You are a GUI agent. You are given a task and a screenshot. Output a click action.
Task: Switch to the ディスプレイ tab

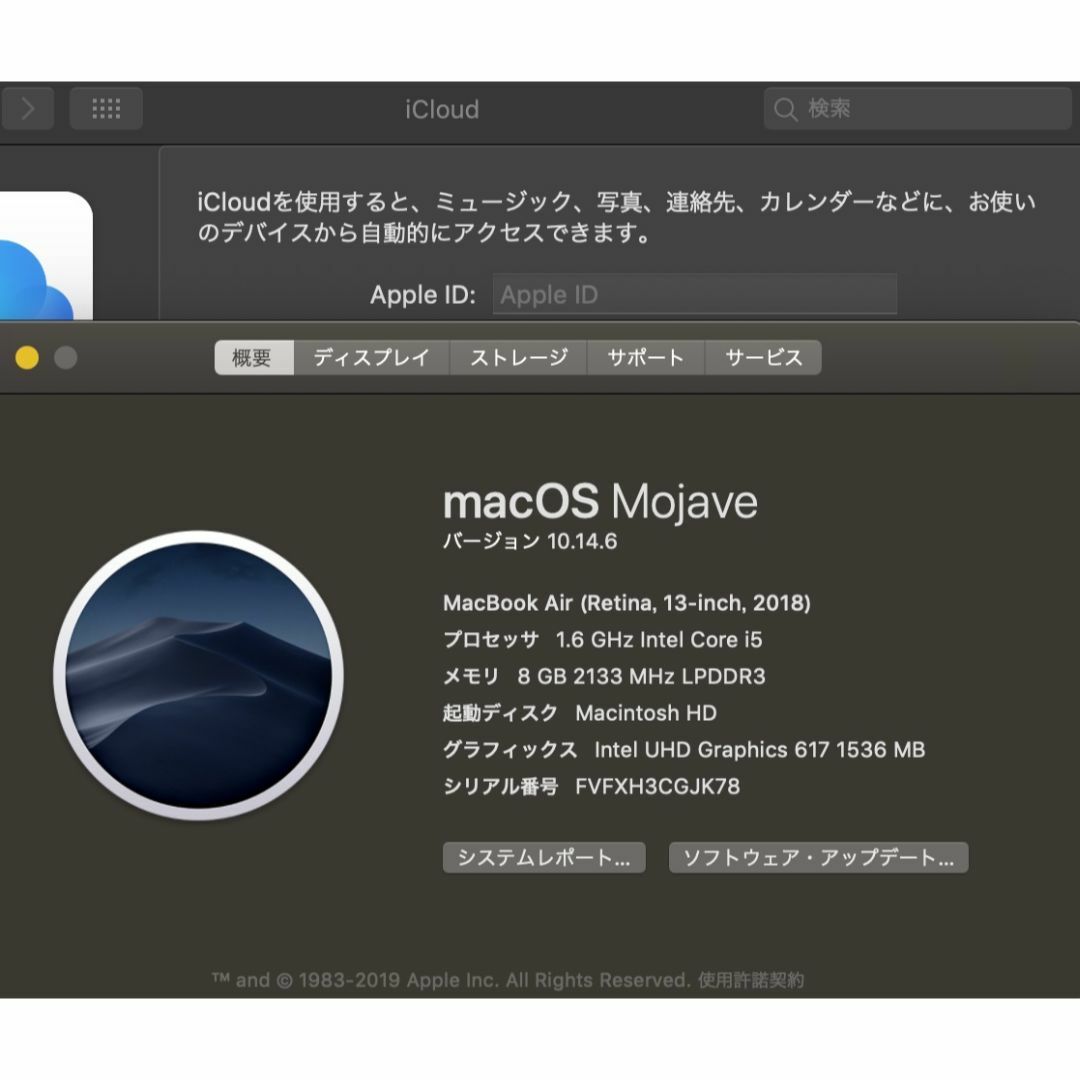tap(371, 357)
